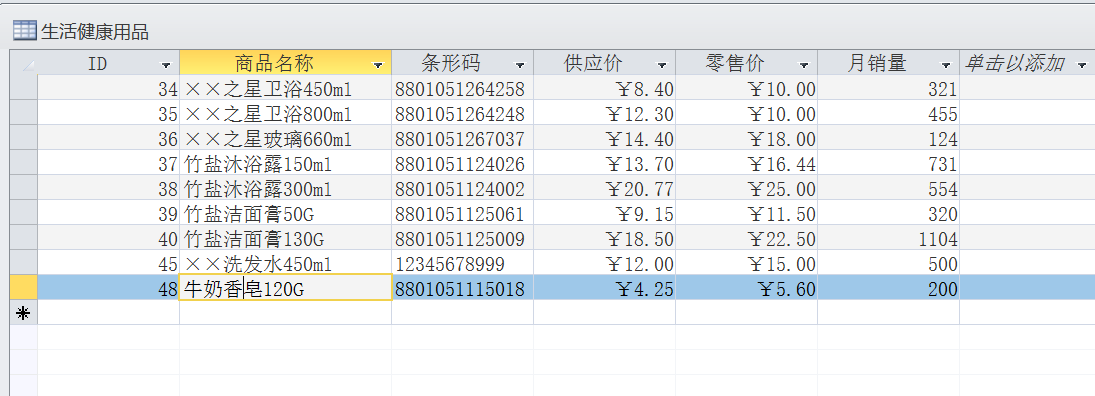Click barcode 8801051124026
Screen dimensions: 1095x396
click(462, 163)
